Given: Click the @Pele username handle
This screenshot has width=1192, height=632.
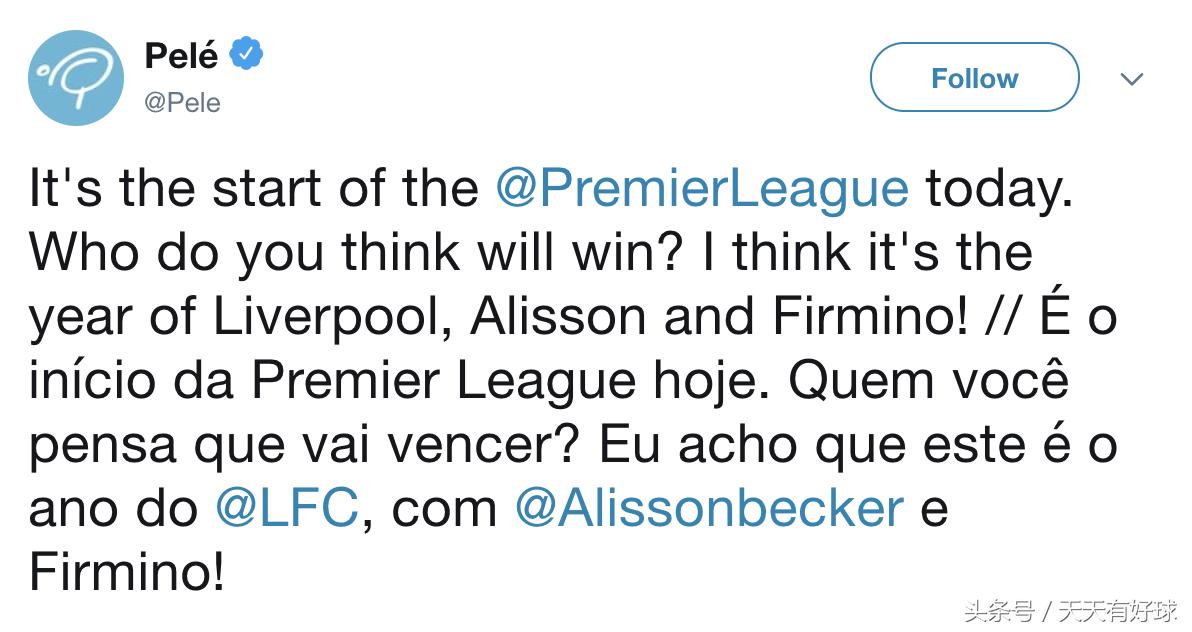Looking at the screenshot, I should 182,103.
